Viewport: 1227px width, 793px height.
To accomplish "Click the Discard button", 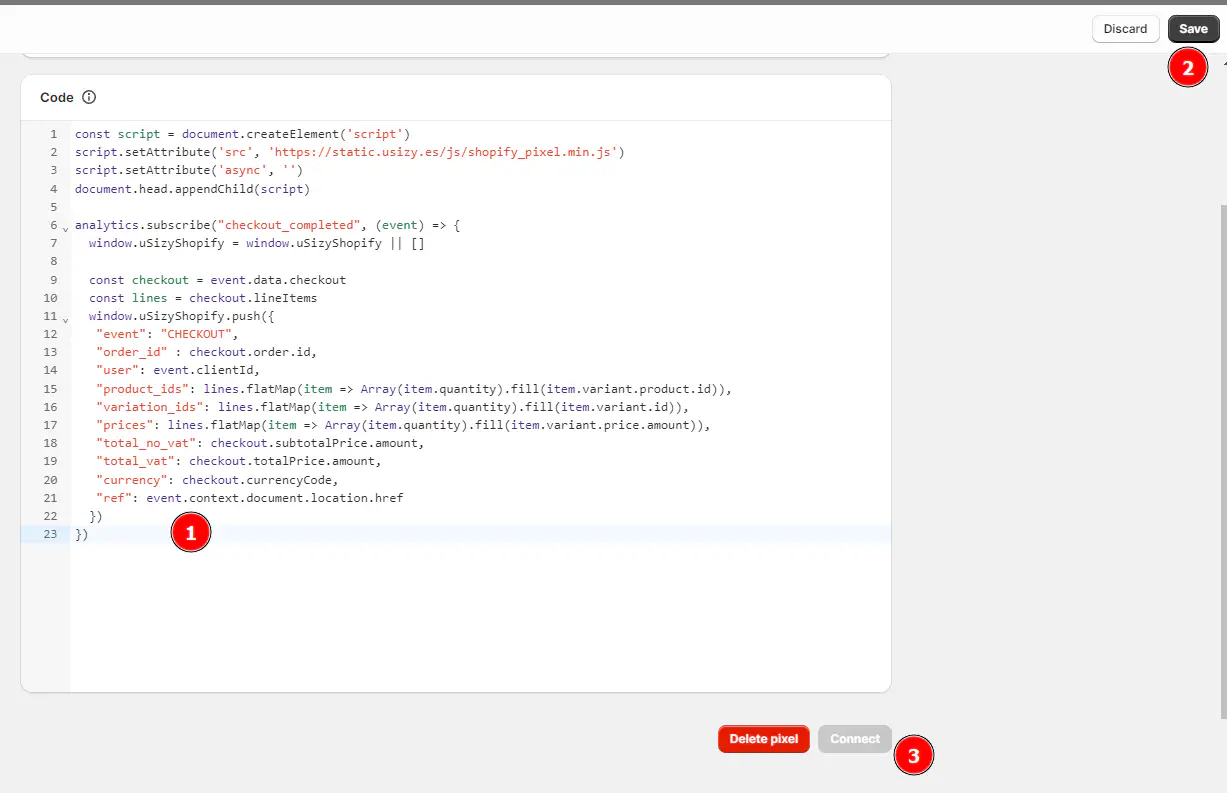I will click(1125, 29).
